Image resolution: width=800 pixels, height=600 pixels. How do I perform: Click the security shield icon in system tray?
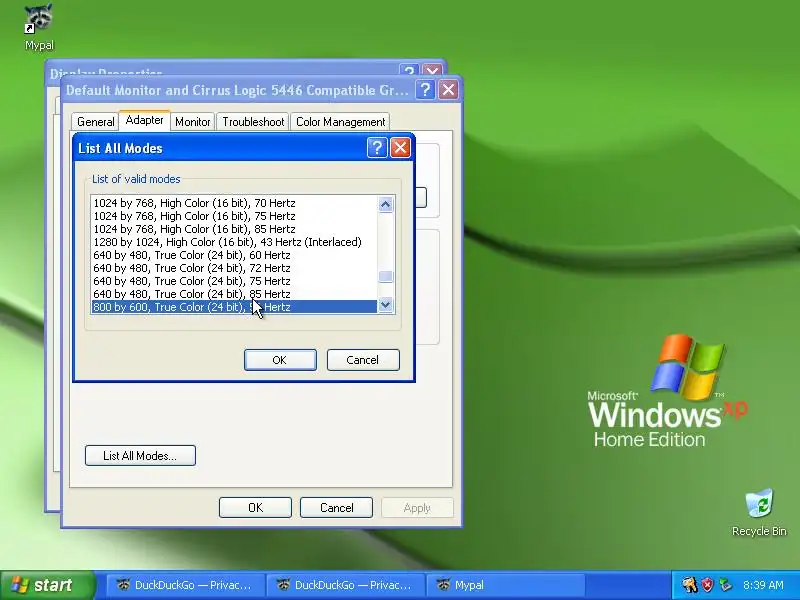coord(707,585)
